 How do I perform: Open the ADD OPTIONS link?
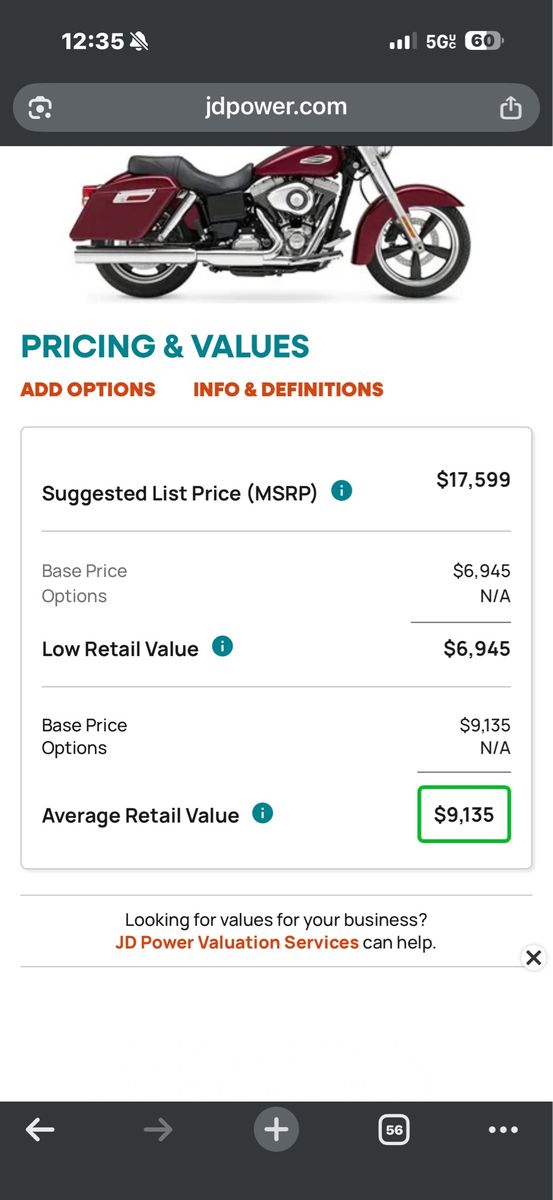click(88, 390)
